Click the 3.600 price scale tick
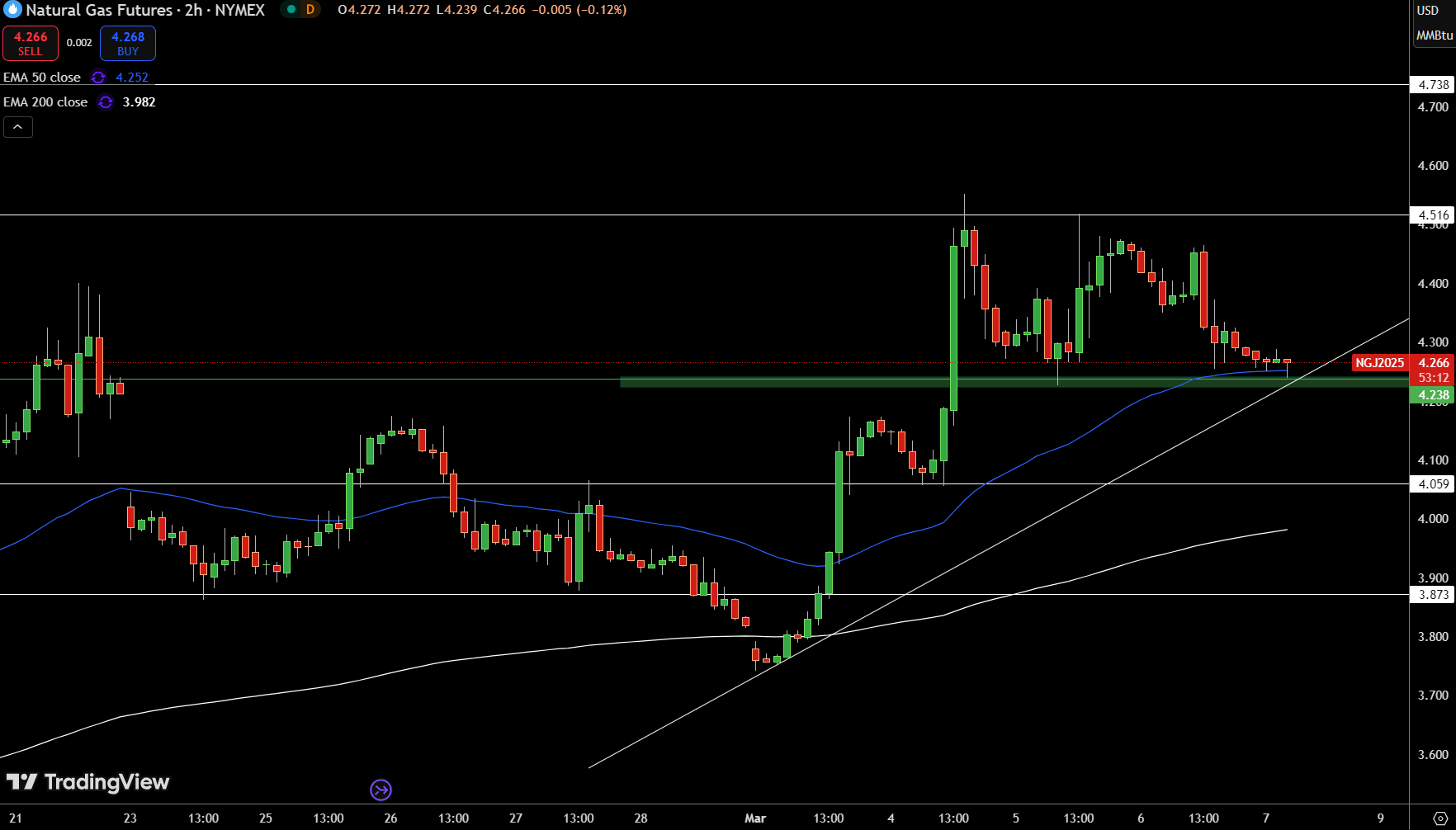The height and width of the screenshot is (830, 1456). (x=1433, y=755)
